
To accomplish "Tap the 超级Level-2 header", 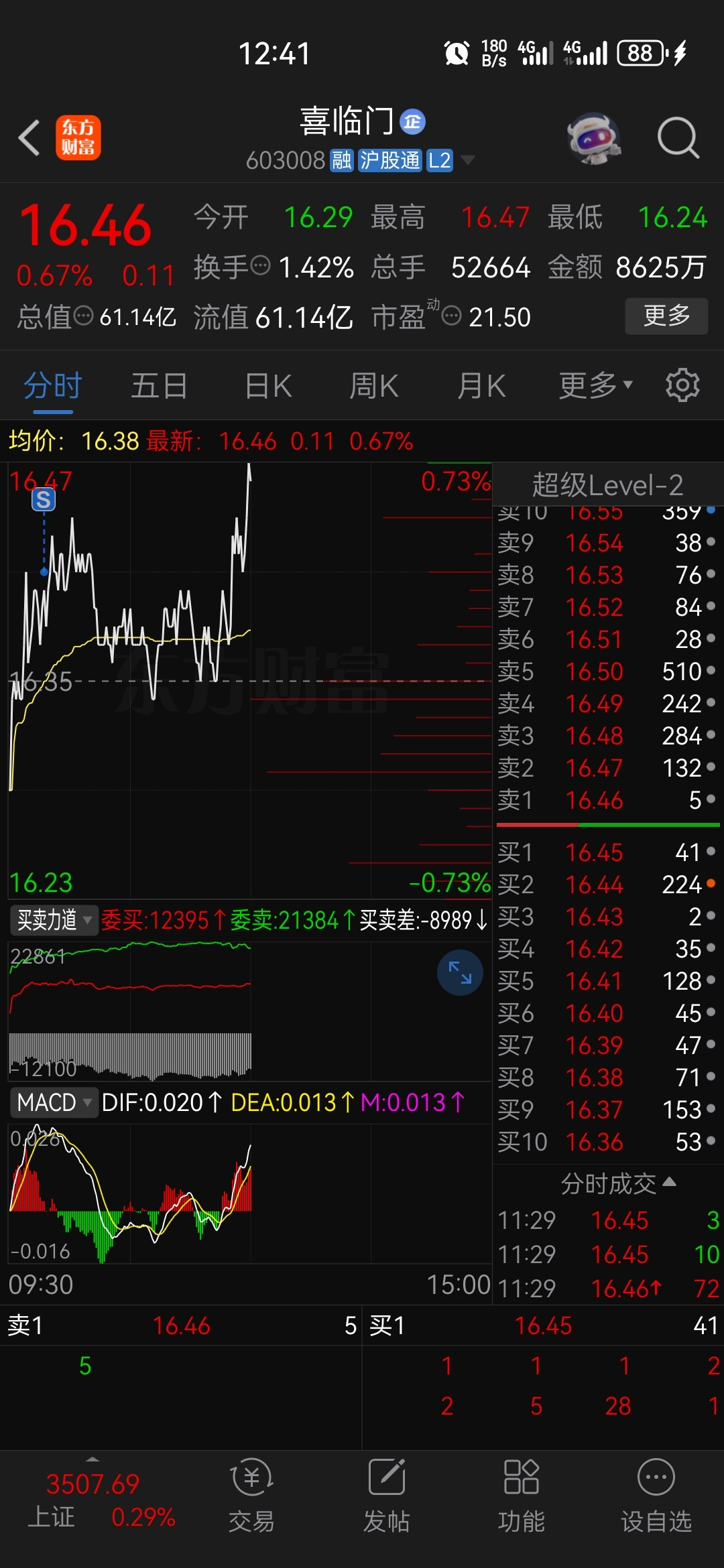I will tap(608, 484).
